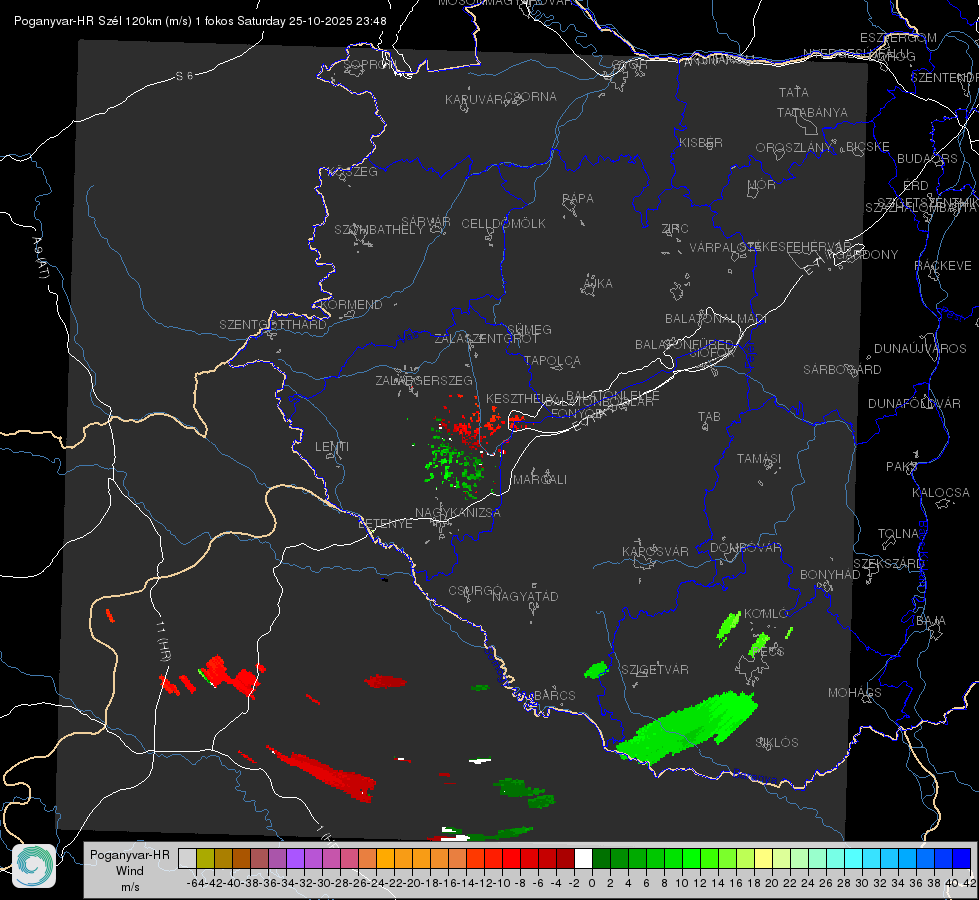The image size is (979, 900).
Task: Click the TAB town label
Action: coord(709,417)
